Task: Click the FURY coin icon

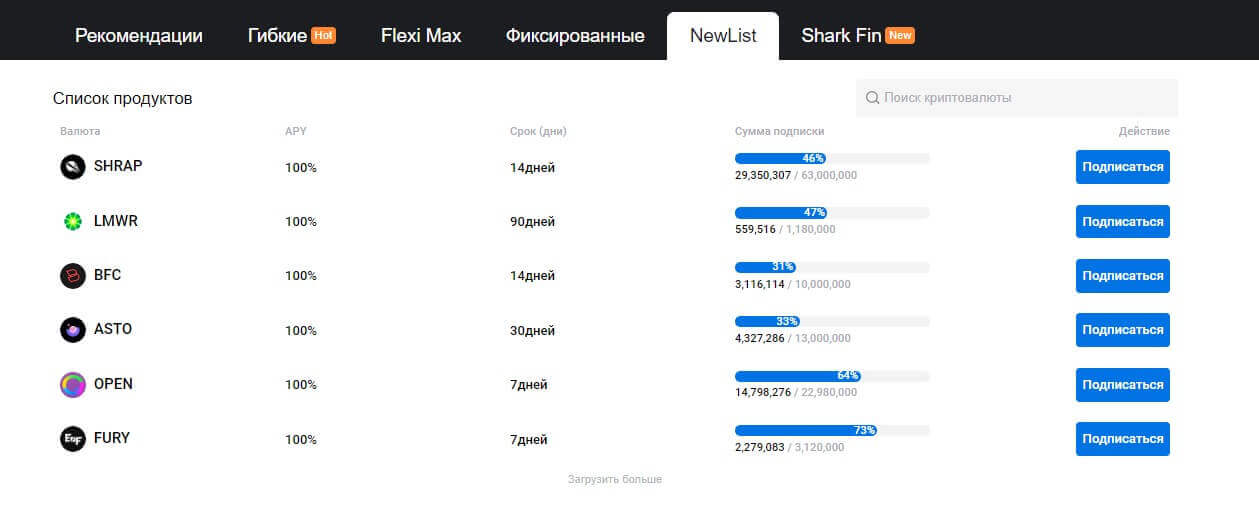Action: tap(73, 439)
